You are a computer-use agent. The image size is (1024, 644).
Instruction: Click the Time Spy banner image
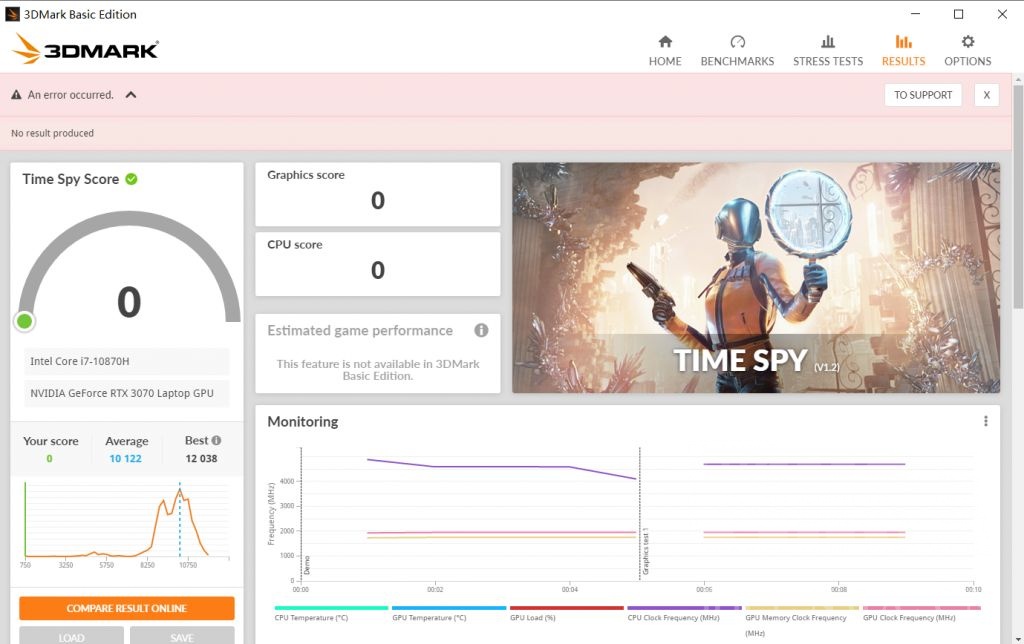coord(755,278)
